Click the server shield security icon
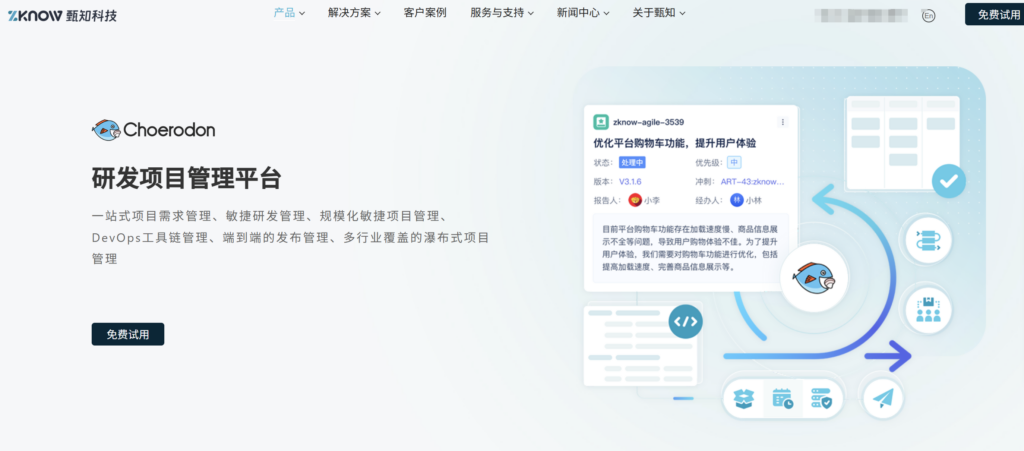Viewport: 1024px width, 451px height. tap(821, 398)
